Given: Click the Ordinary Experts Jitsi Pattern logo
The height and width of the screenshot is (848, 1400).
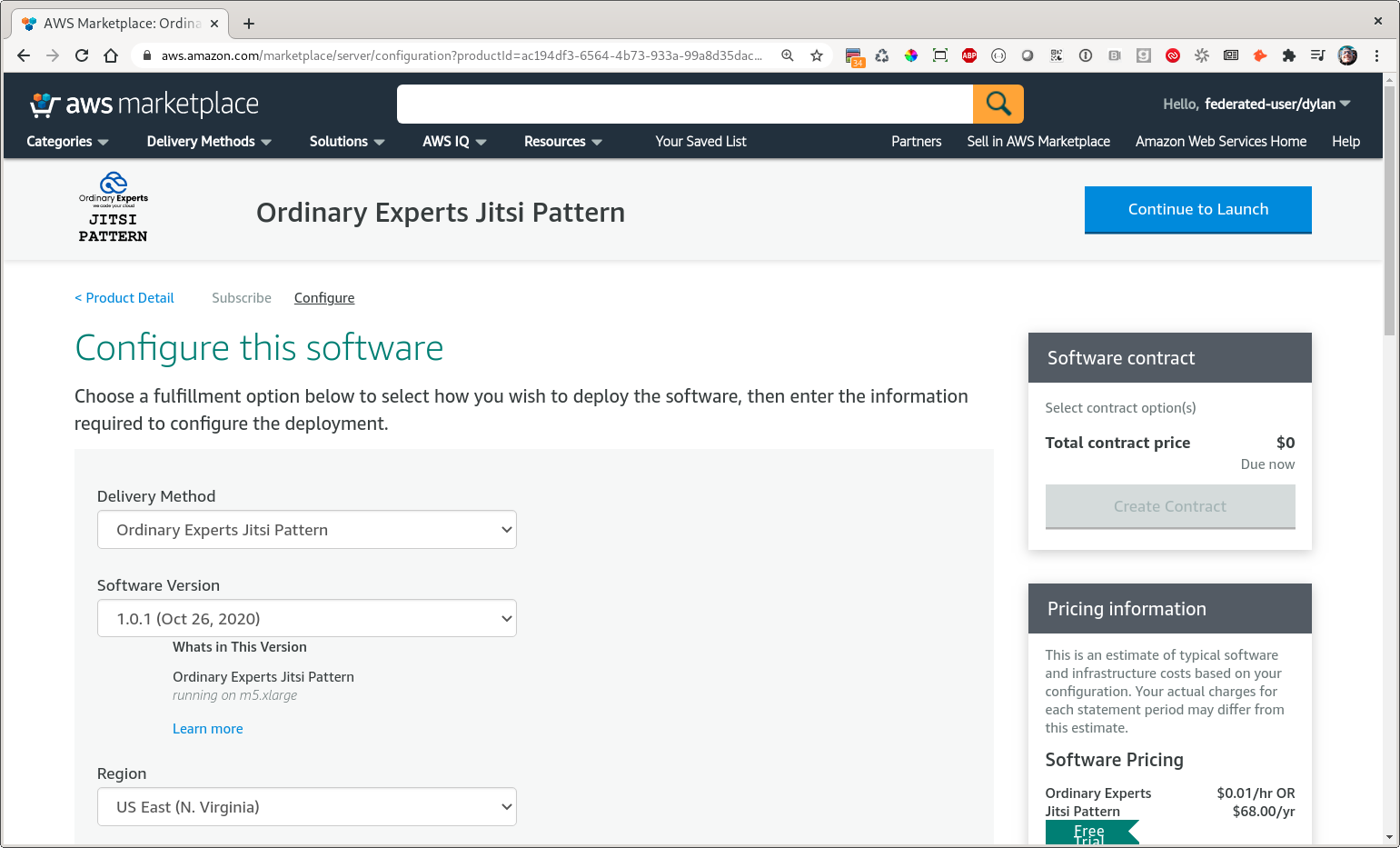Looking at the screenshot, I should point(113,209).
